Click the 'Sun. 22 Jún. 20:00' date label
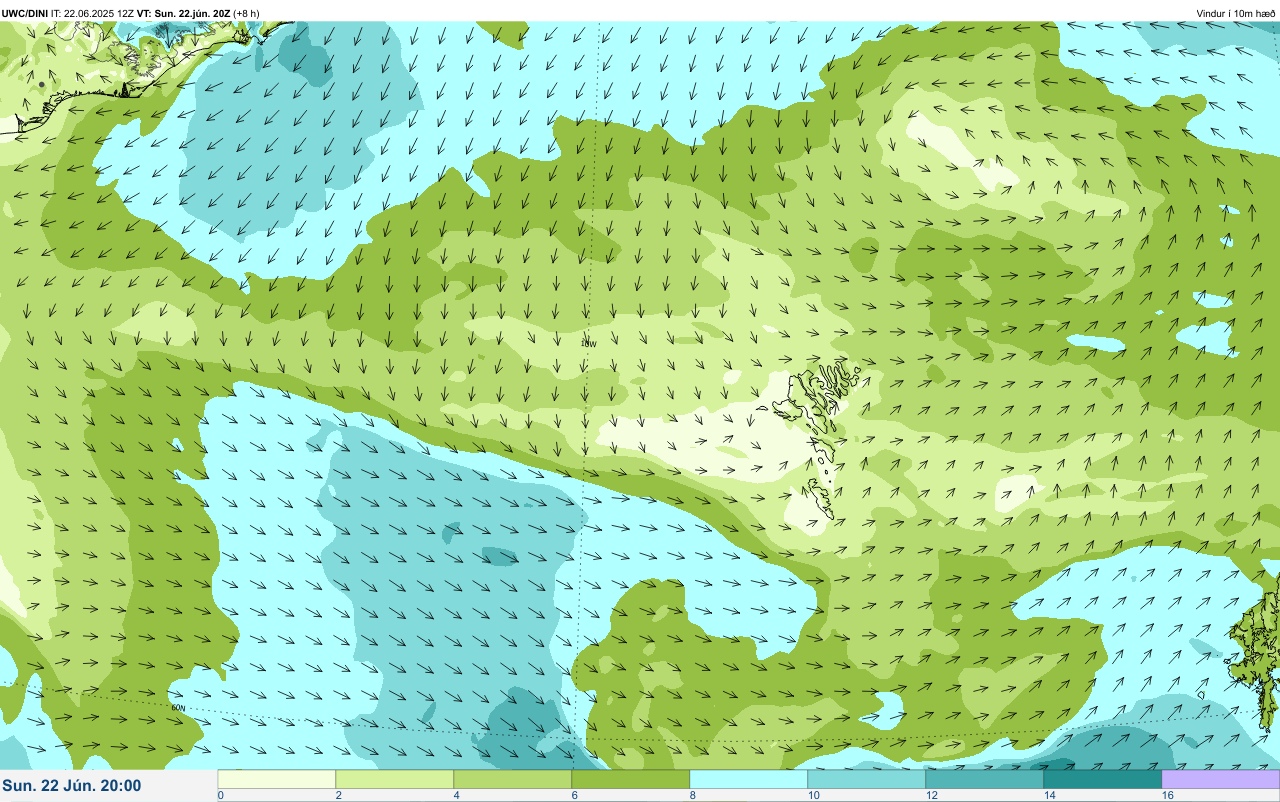The image size is (1280, 802). tap(72, 786)
